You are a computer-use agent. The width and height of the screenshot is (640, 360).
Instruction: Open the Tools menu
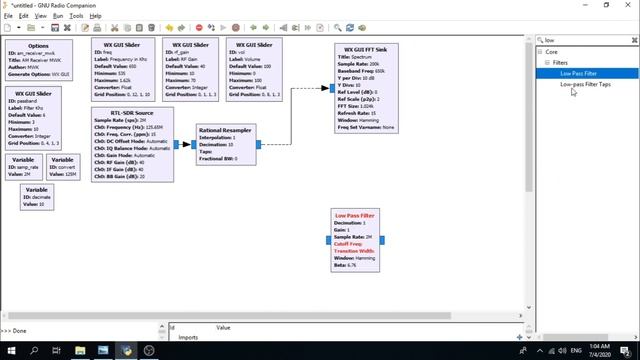pyautogui.click(x=76, y=16)
